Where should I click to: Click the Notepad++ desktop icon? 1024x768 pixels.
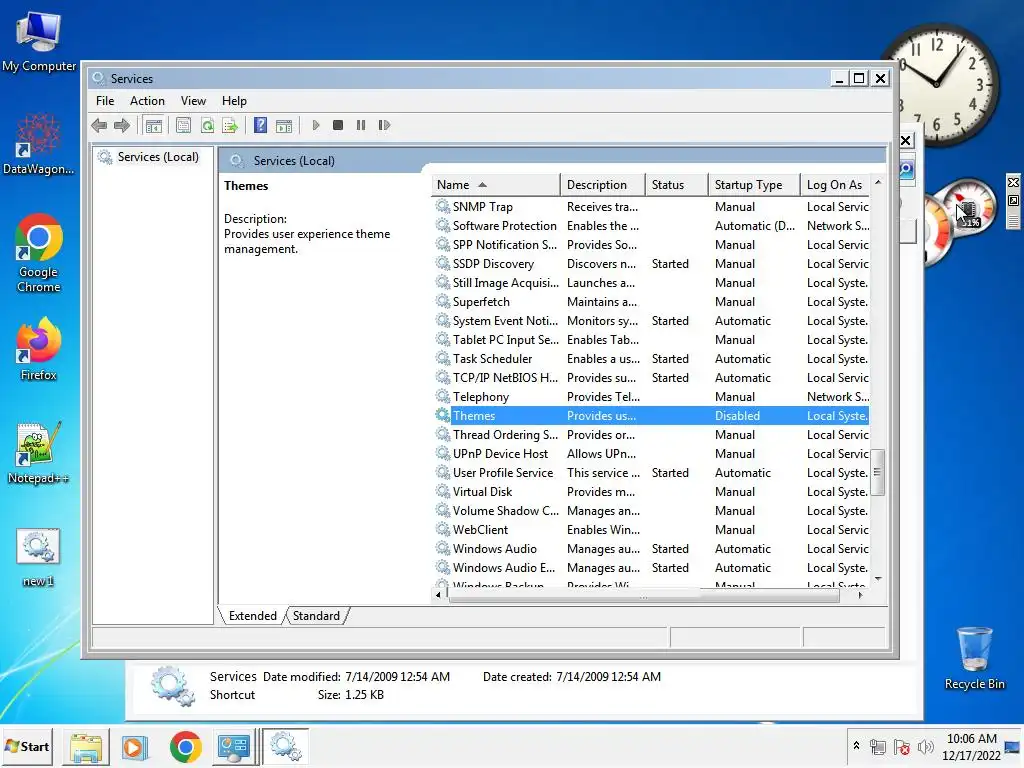coord(39,453)
